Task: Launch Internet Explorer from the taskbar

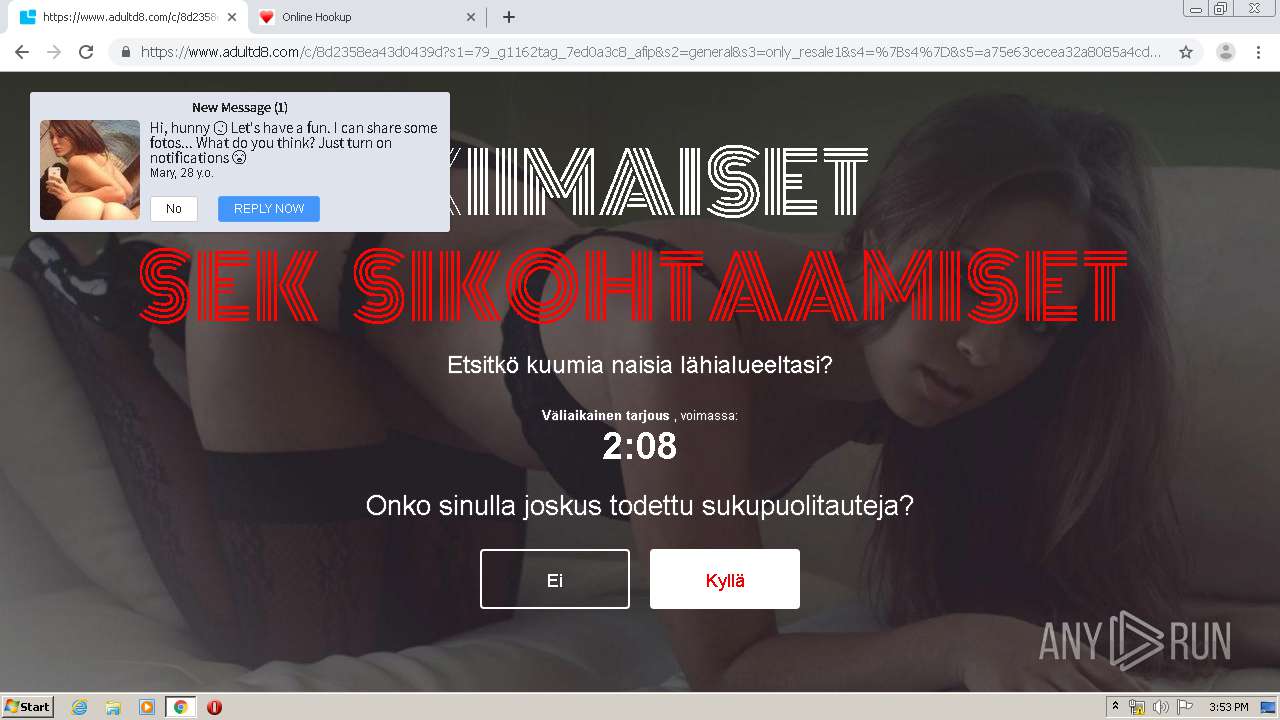Action: pyautogui.click(x=79, y=707)
